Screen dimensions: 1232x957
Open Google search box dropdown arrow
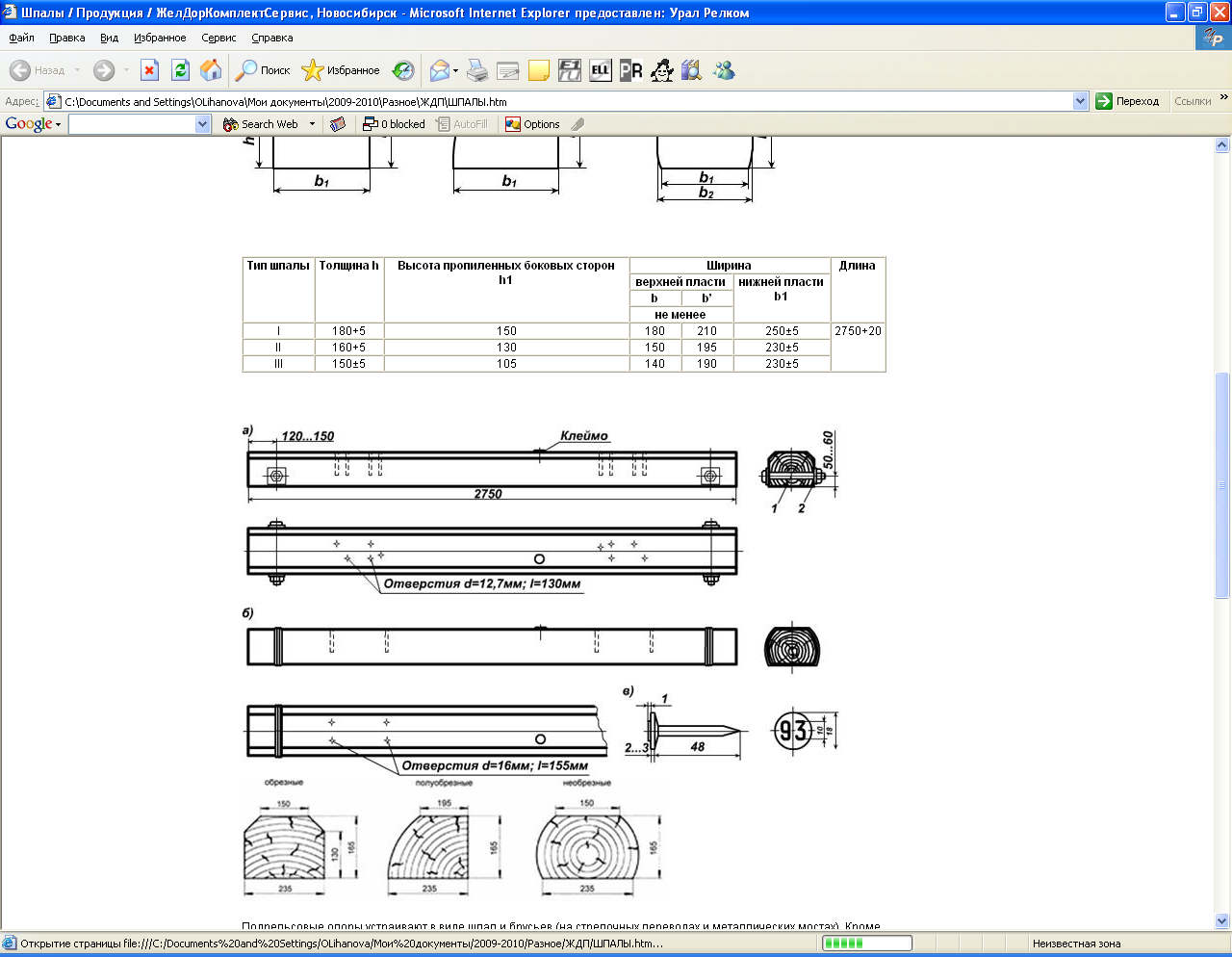tap(202, 124)
